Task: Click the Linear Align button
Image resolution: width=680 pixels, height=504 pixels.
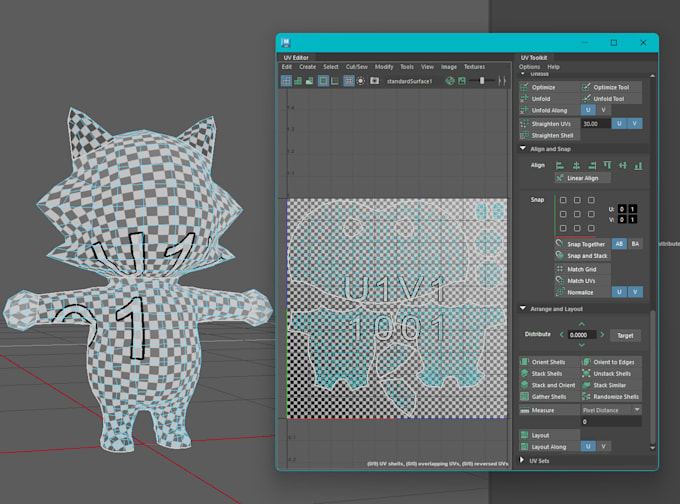Action: coord(582,178)
